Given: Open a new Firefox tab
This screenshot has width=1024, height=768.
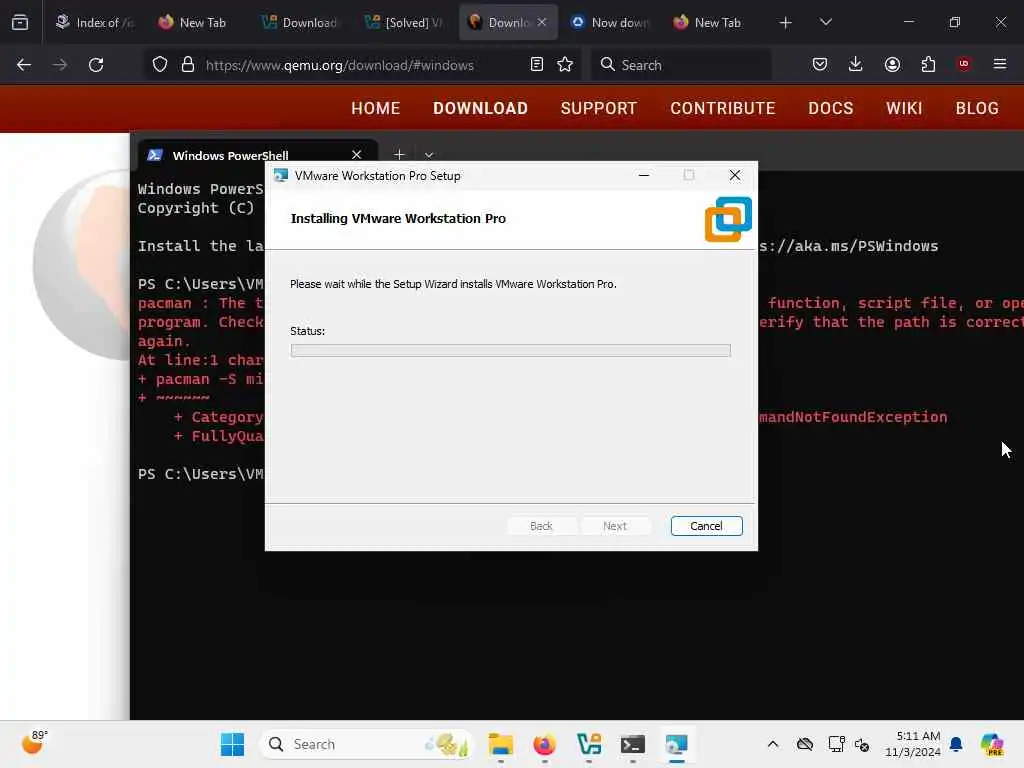Looking at the screenshot, I should 786,23.
